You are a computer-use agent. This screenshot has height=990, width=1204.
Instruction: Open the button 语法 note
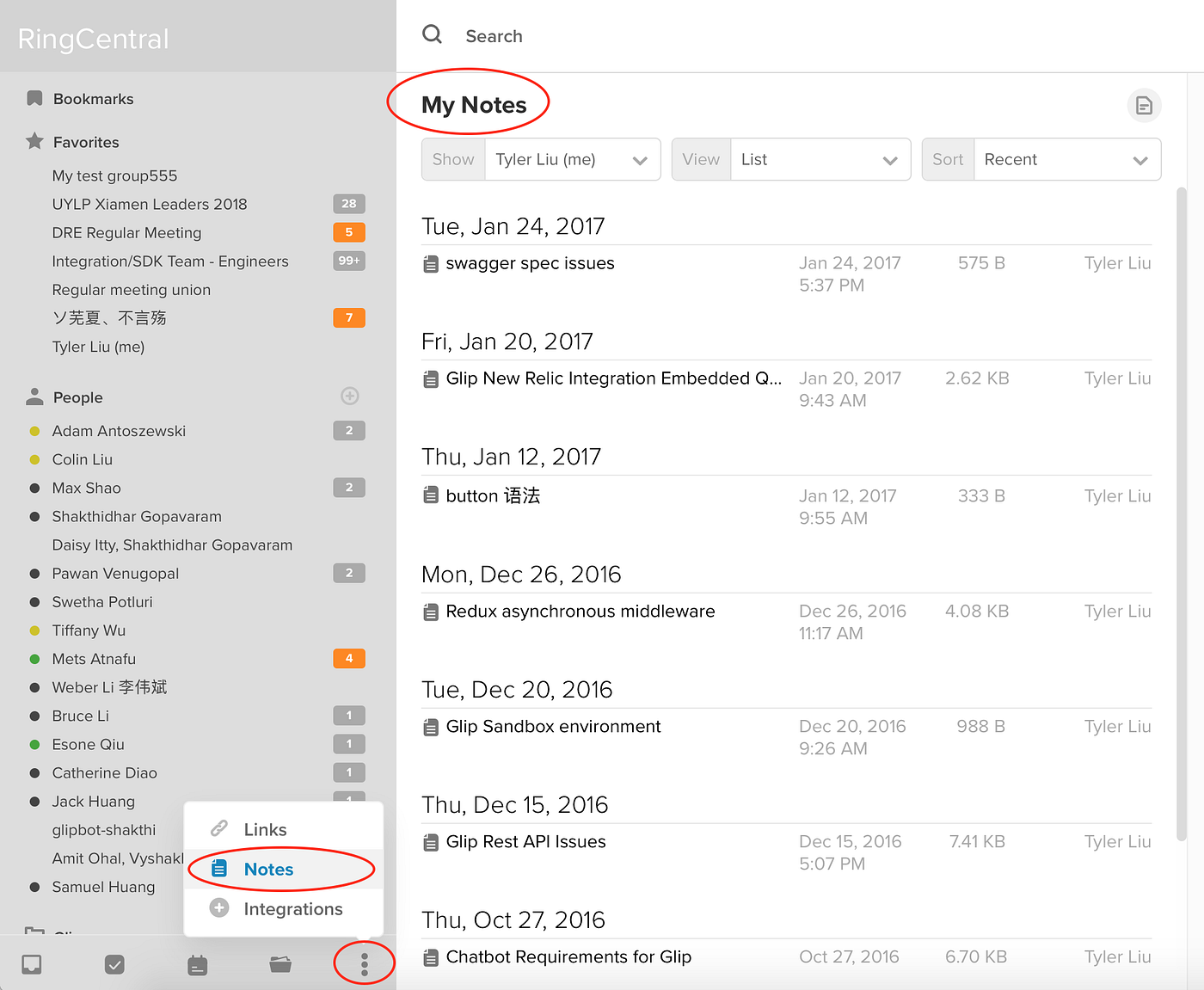(493, 495)
